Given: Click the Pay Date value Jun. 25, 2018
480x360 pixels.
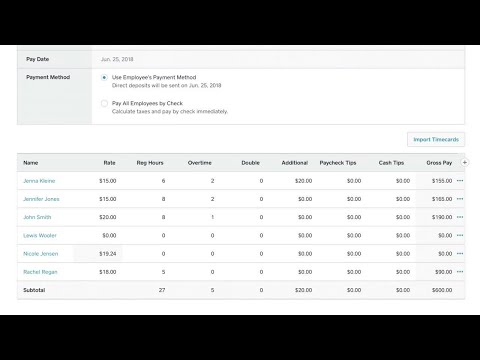Looking at the screenshot, I should click(x=117, y=59).
